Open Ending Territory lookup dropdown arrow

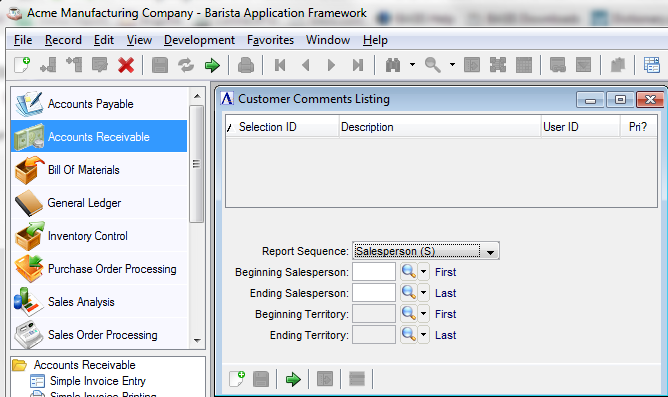pyautogui.click(x=423, y=334)
